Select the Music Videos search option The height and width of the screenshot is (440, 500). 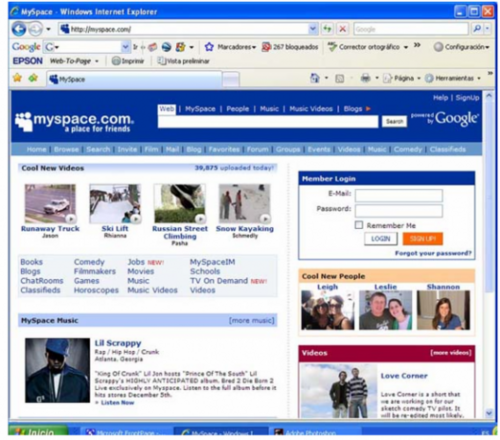pyautogui.click(x=311, y=109)
